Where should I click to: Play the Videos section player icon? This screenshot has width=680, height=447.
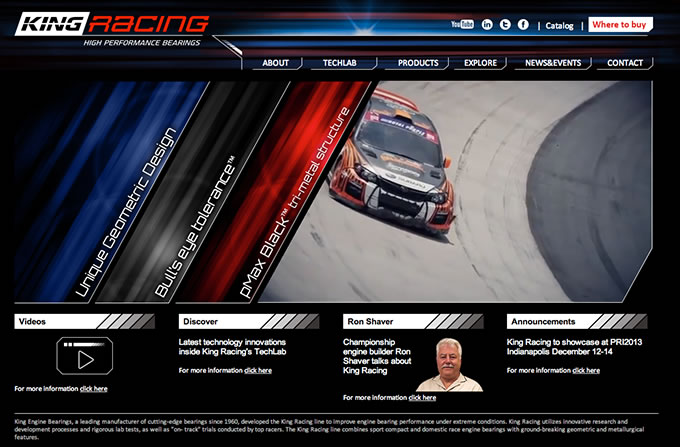pos(85,356)
